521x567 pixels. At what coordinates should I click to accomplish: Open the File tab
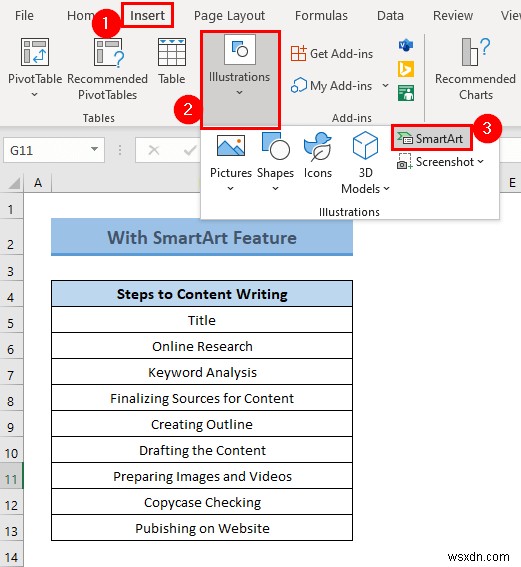pos(24,16)
